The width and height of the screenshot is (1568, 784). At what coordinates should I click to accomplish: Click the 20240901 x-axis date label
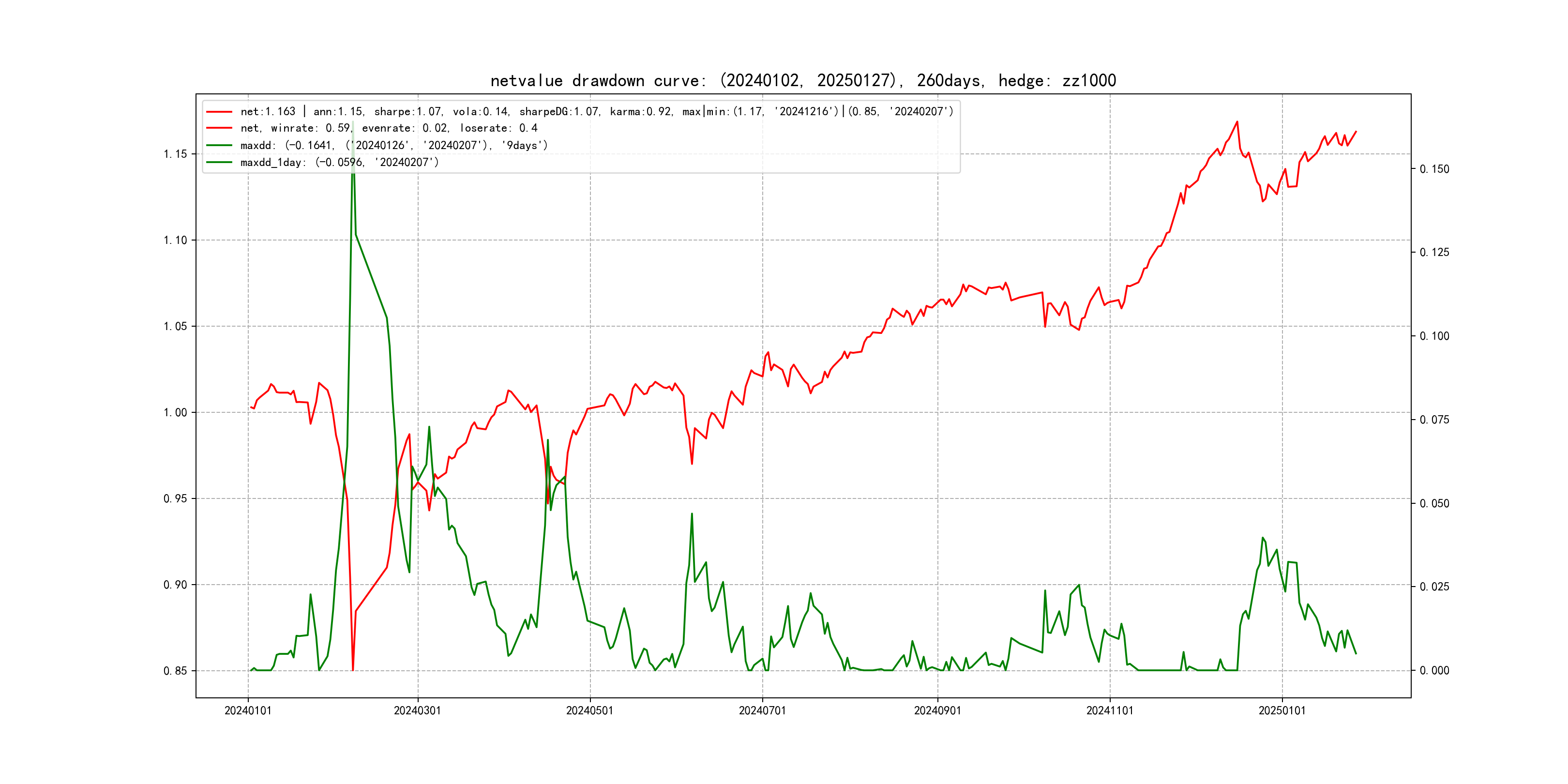[937, 710]
